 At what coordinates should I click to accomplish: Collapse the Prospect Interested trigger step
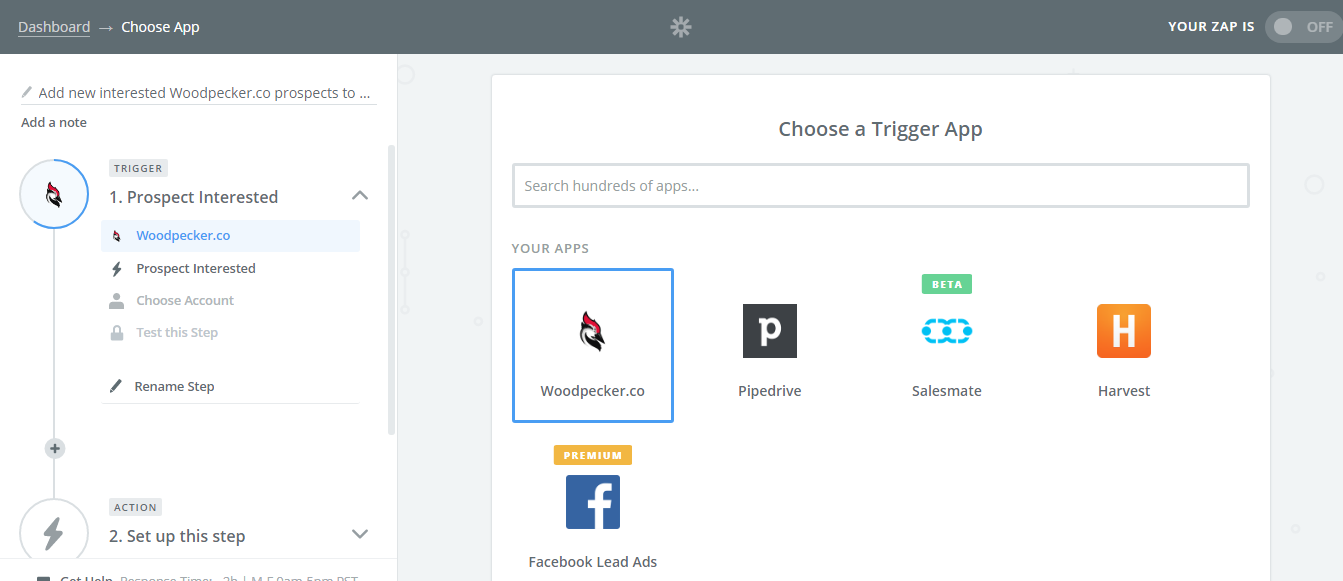click(x=361, y=195)
